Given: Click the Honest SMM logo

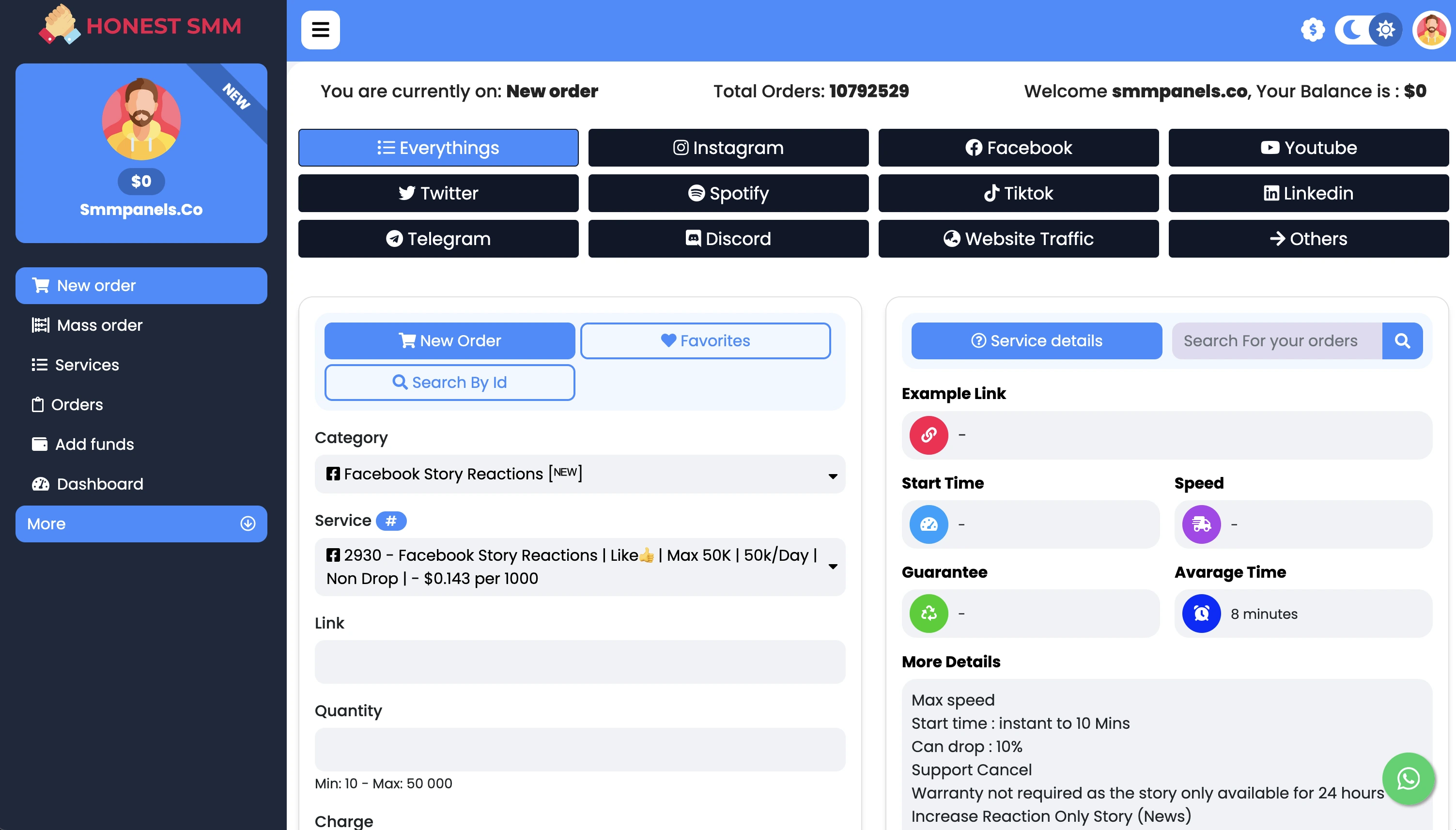Looking at the screenshot, I should point(140,25).
